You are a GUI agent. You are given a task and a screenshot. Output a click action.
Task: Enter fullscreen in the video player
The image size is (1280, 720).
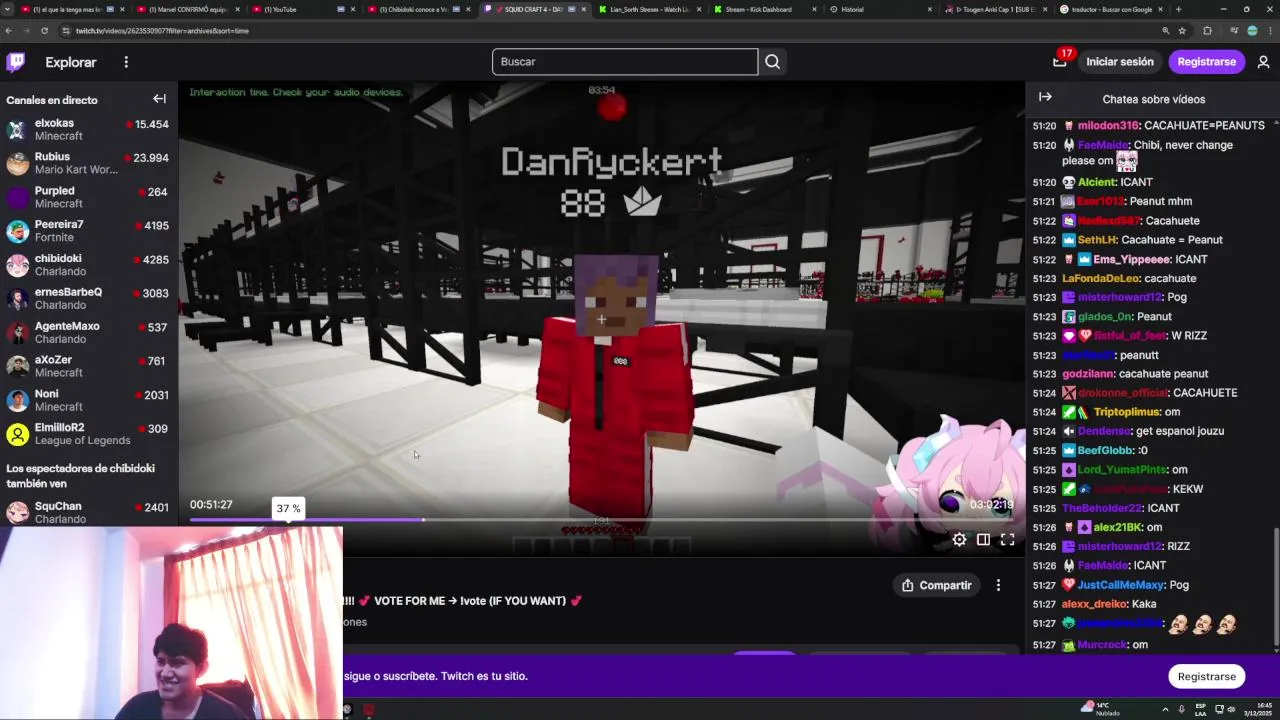pos(1008,540)
